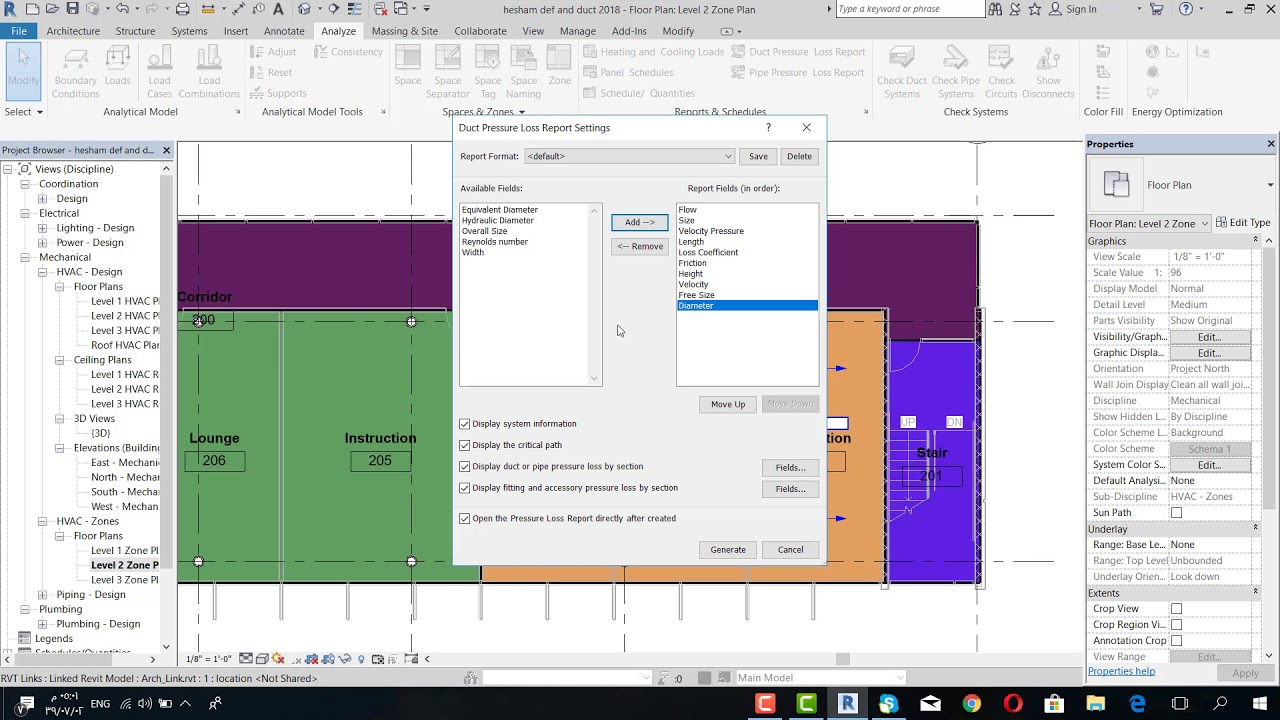Open the Report Format dropdown
1280x720 pixels.
tap(630, 156)
